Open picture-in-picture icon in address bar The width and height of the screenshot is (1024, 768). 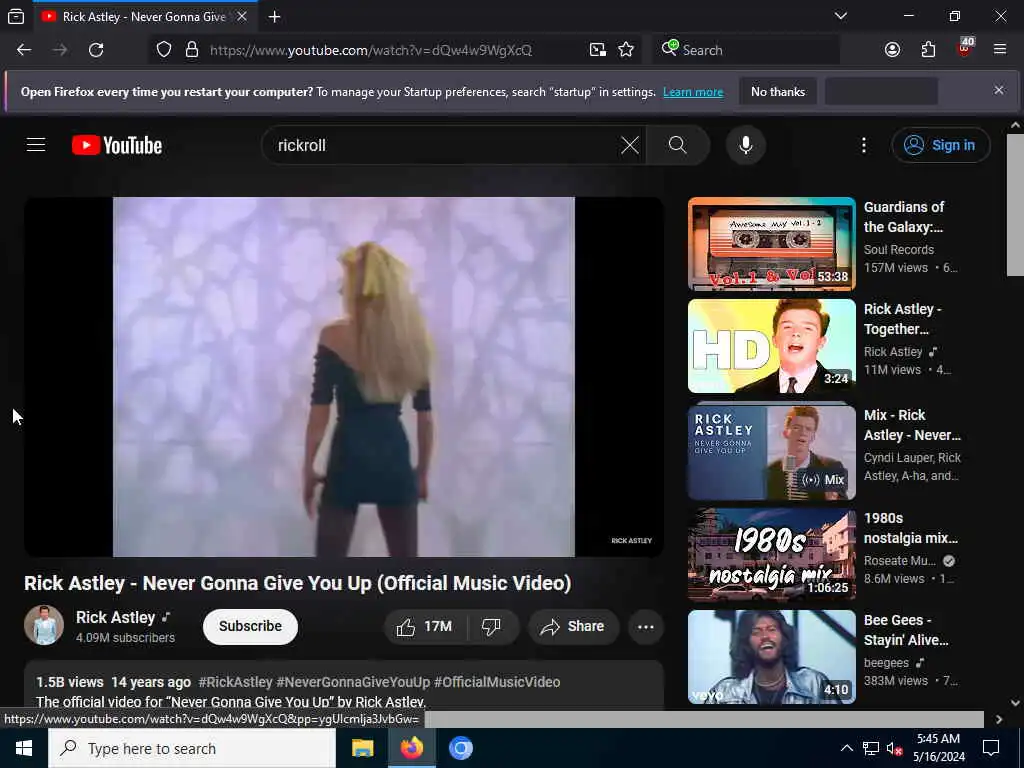[x=598, y=50]
